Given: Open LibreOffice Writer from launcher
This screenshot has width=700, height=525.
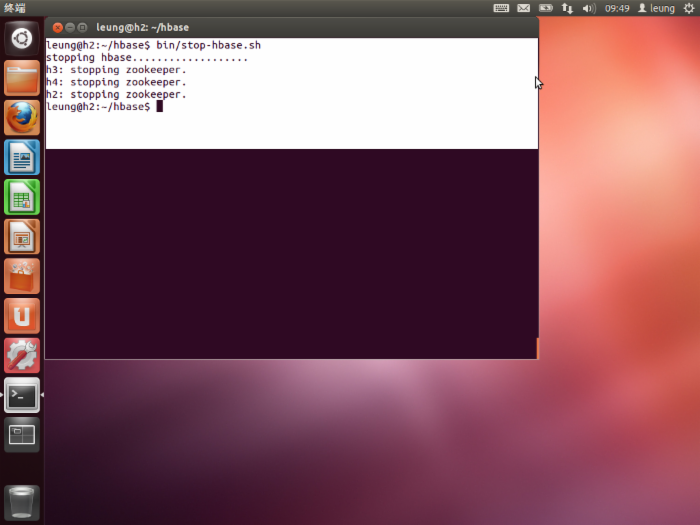Looking at the screenshot, I should (21, 157).
